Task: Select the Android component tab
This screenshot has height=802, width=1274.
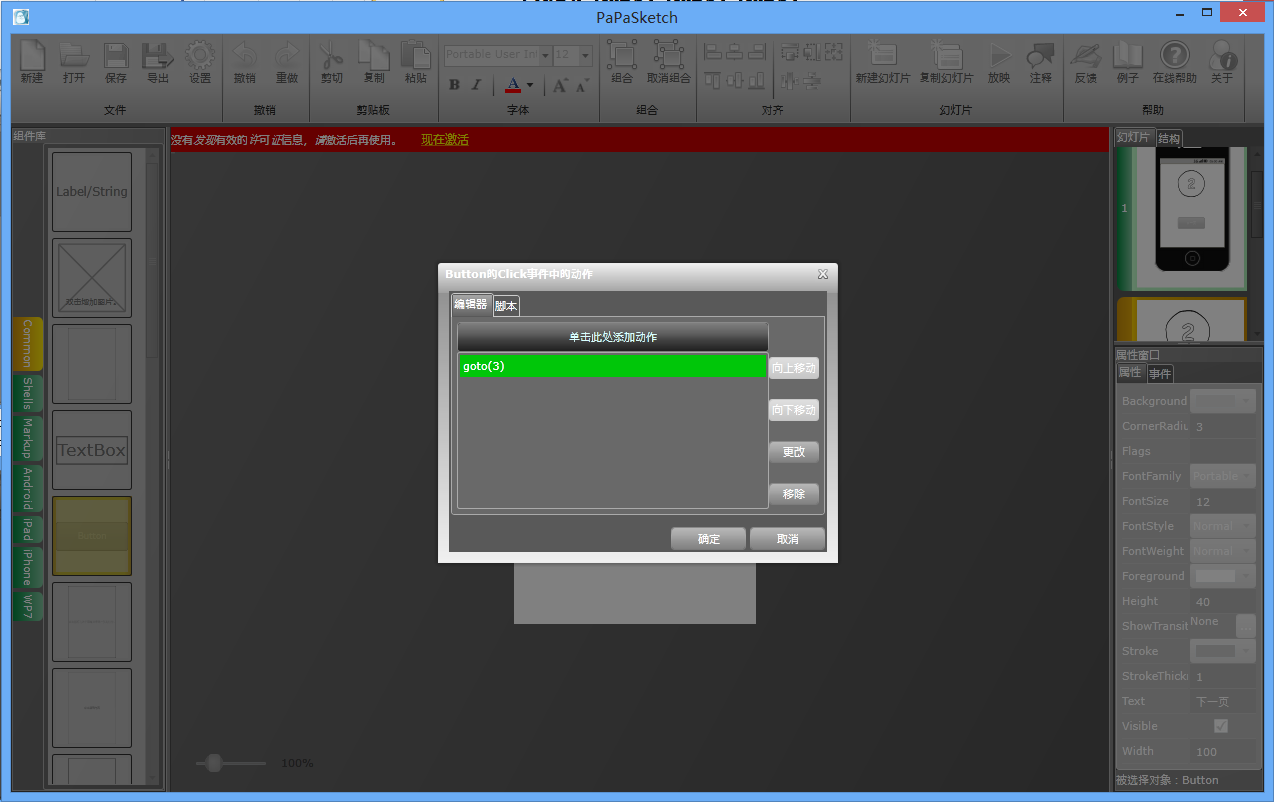Action: click(28, 489)
